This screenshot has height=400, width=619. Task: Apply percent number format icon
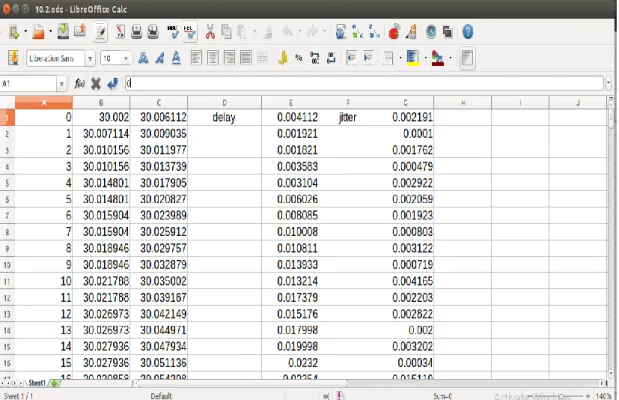coord(298,58)
